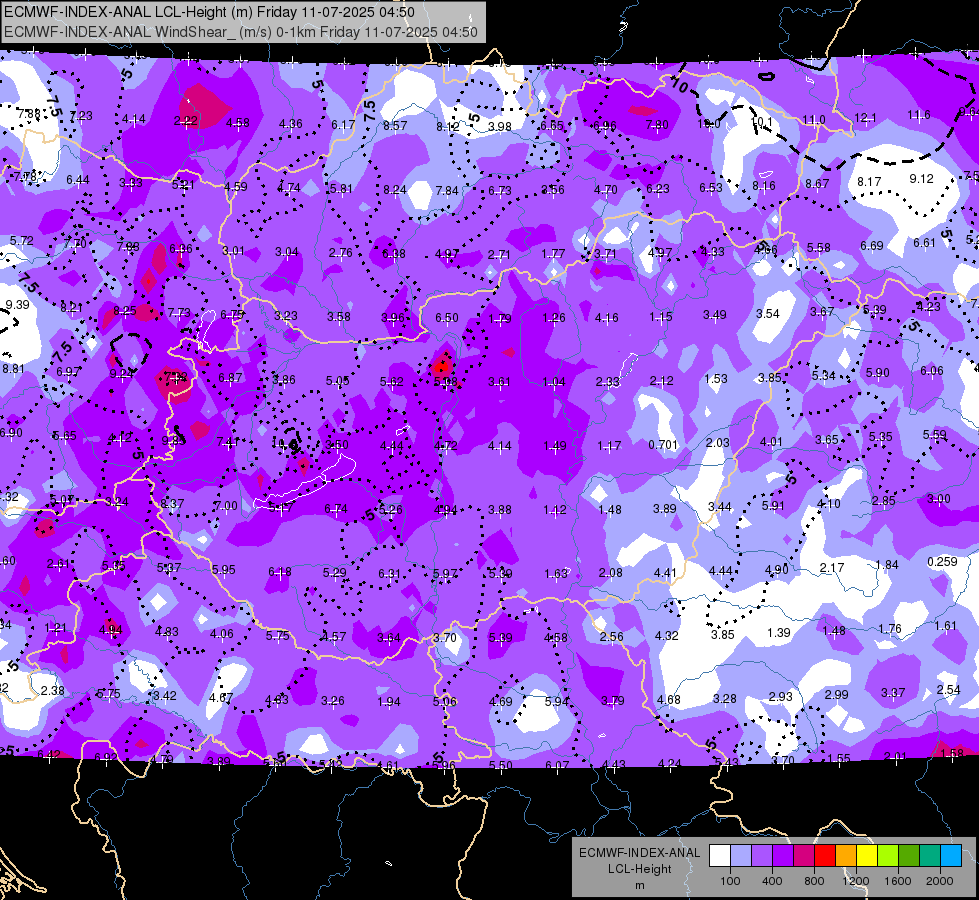
Task: Click the wind shear value 11.6
Action: click(918, 114)
